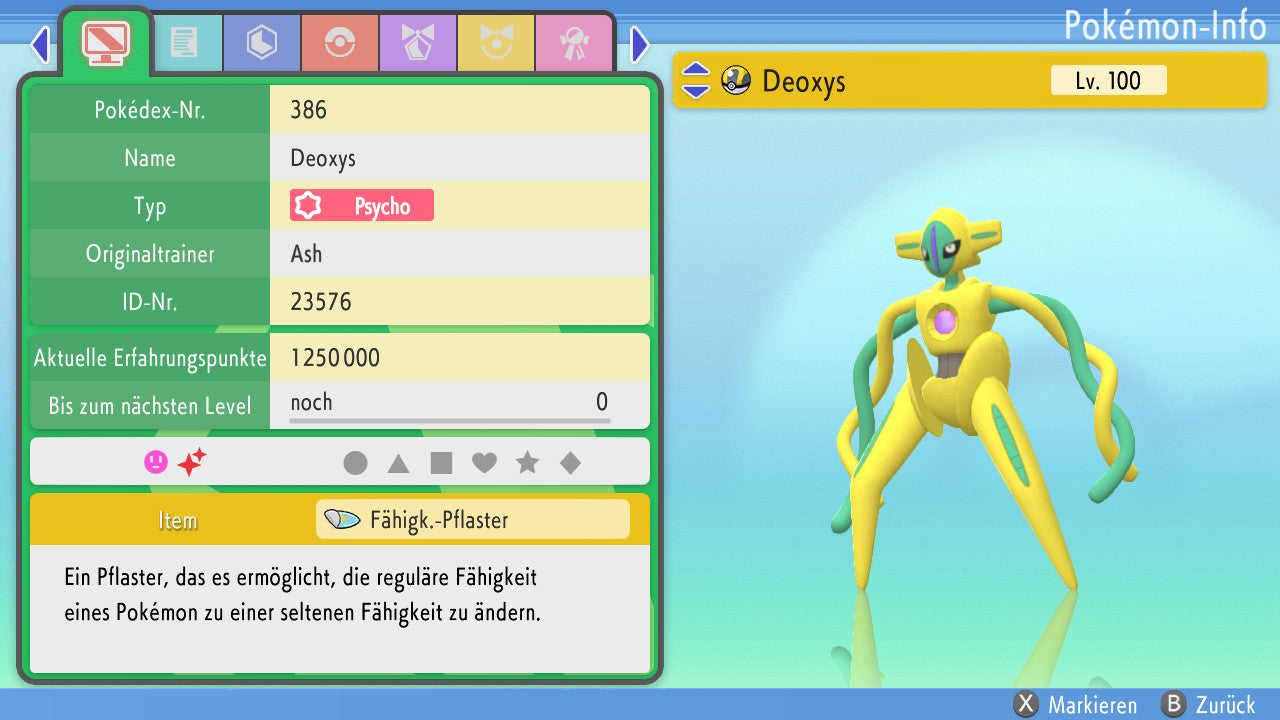Click the left arrow beside the tabs
Screen dimensions: 1280x720
coord(40,44)
